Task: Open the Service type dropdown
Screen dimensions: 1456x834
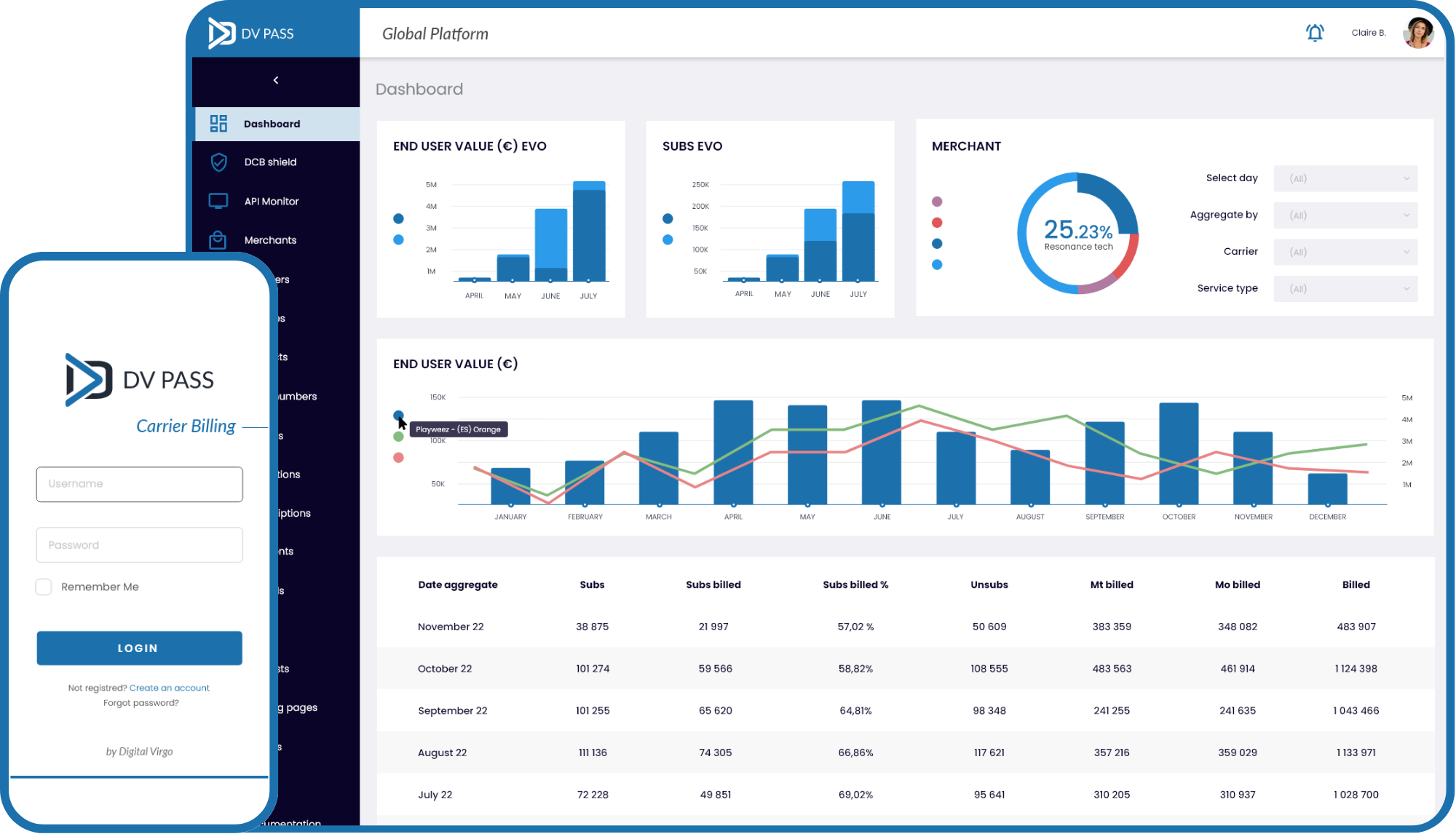Action: 1345,289
